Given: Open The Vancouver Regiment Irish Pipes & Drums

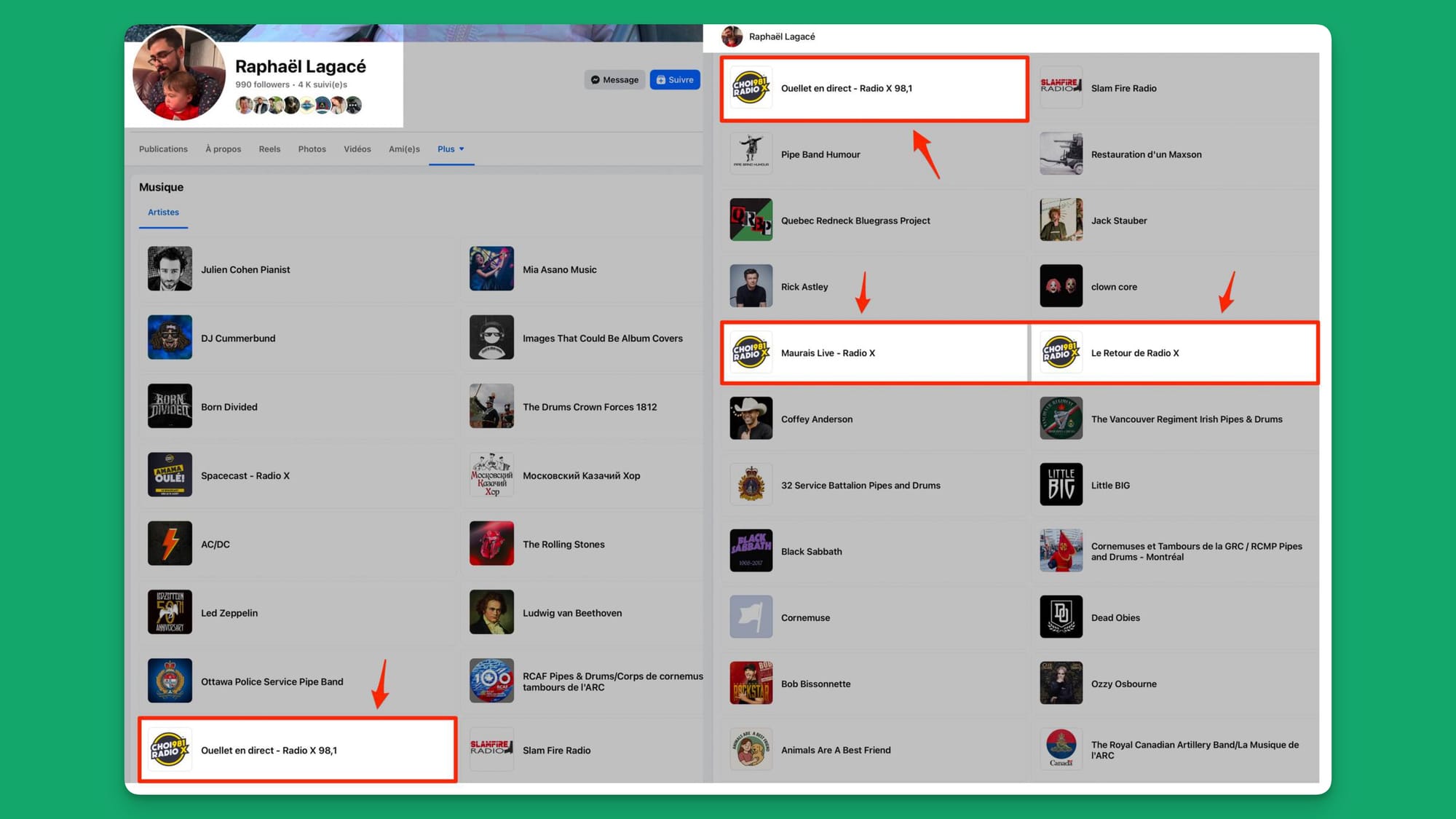Looking at the screenshot, I should pos(1187,419).
